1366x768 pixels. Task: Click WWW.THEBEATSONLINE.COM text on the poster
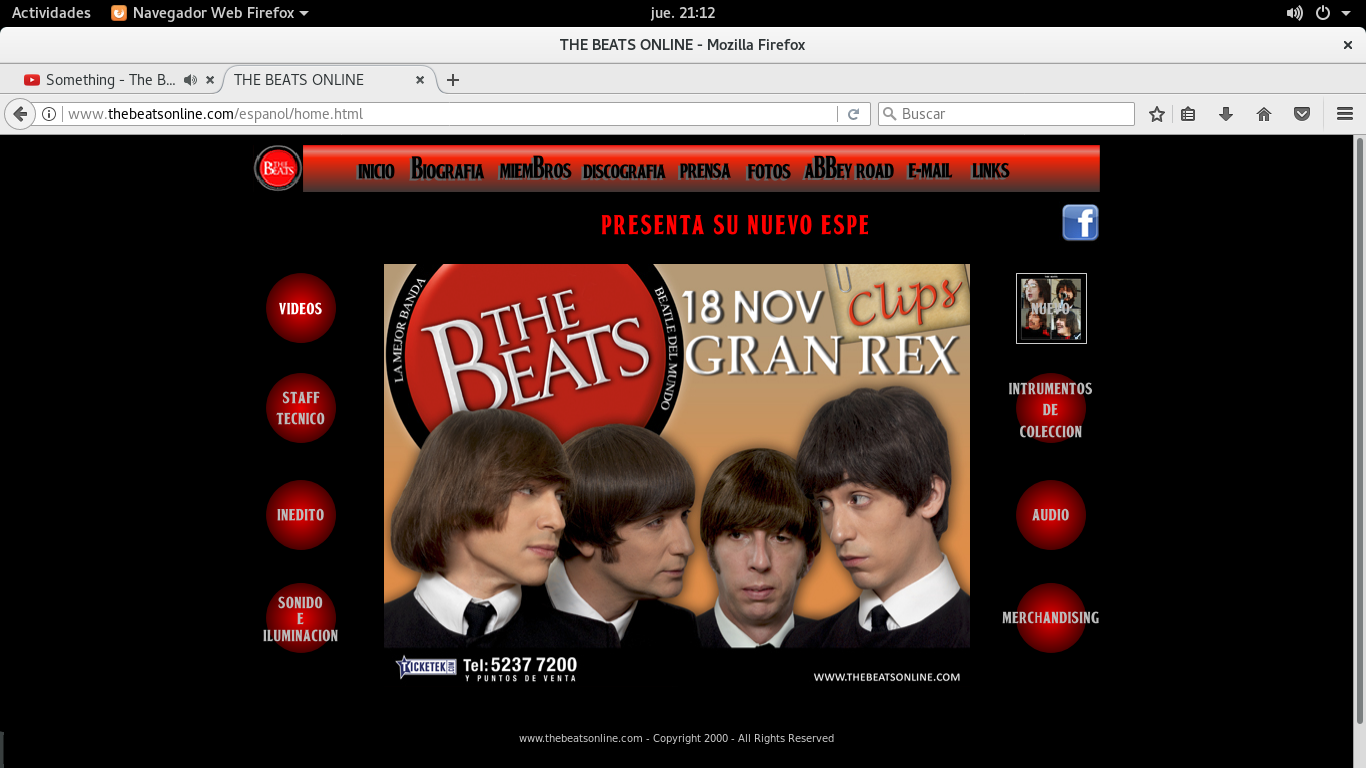[x=887, y=677]
